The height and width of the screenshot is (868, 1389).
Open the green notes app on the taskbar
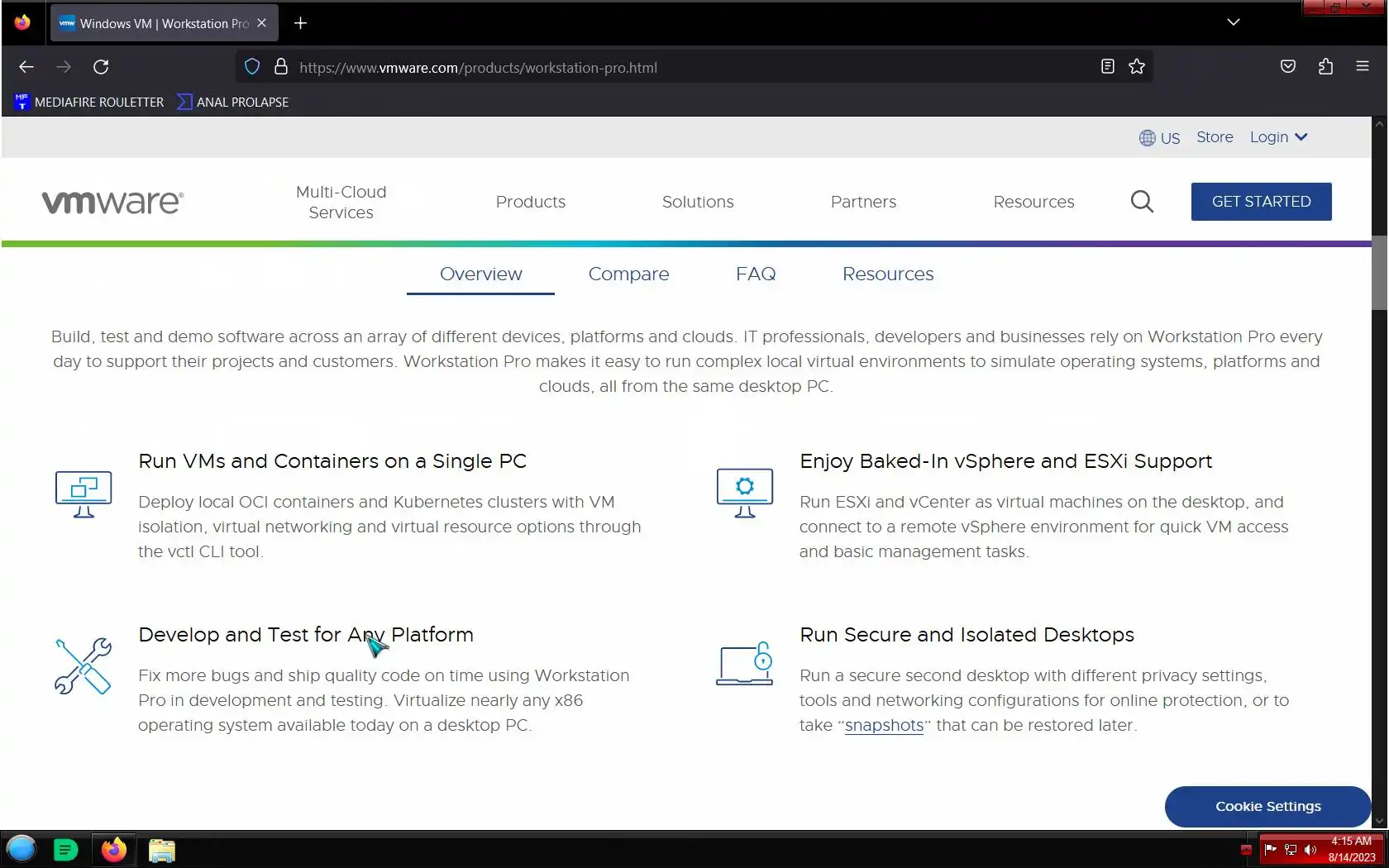point(65,850)
